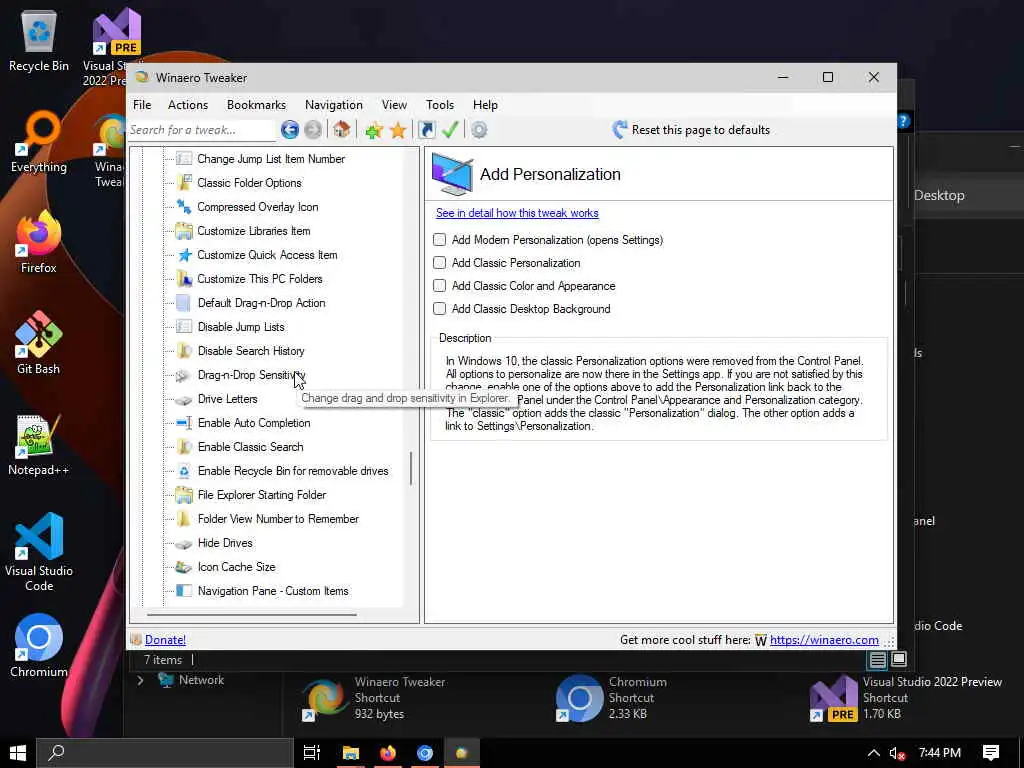The height and width of the screenshot is (768, 1024).
Task: Select Navigation Pane - Custom Items
Action: click(x=273, y=591)
